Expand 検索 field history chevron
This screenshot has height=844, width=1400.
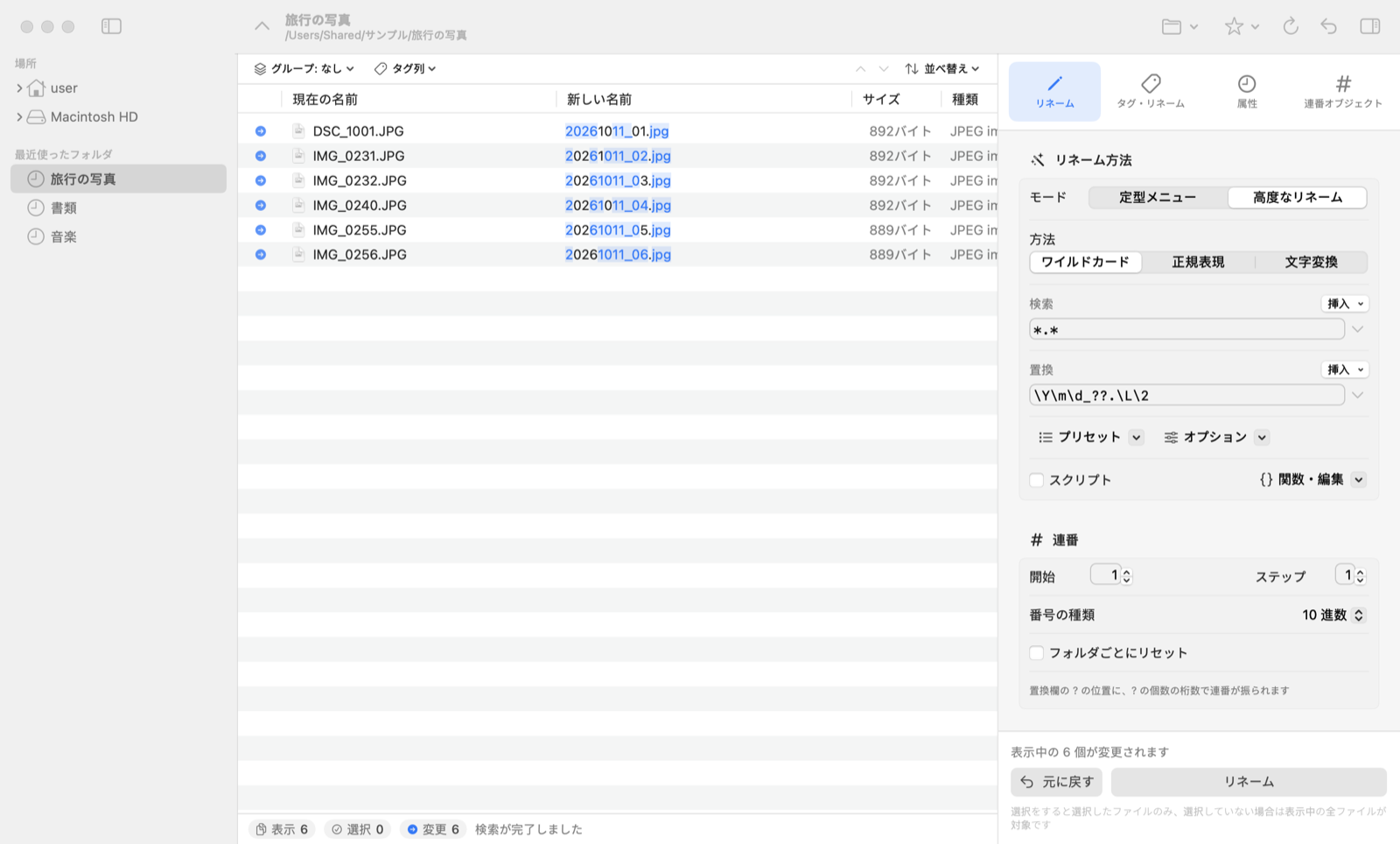point(1358,329)
